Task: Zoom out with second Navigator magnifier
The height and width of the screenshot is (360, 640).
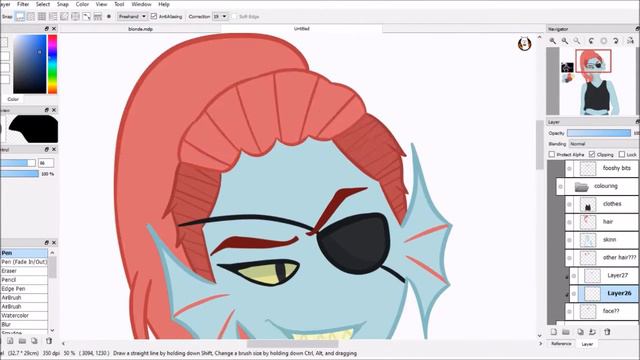Action: pyautogui.click(x=564, y=41)
